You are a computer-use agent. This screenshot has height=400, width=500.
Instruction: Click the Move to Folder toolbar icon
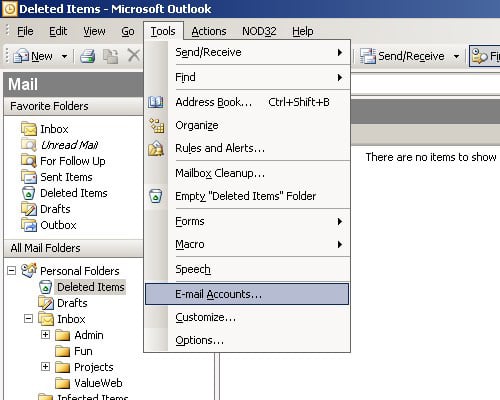110,56
